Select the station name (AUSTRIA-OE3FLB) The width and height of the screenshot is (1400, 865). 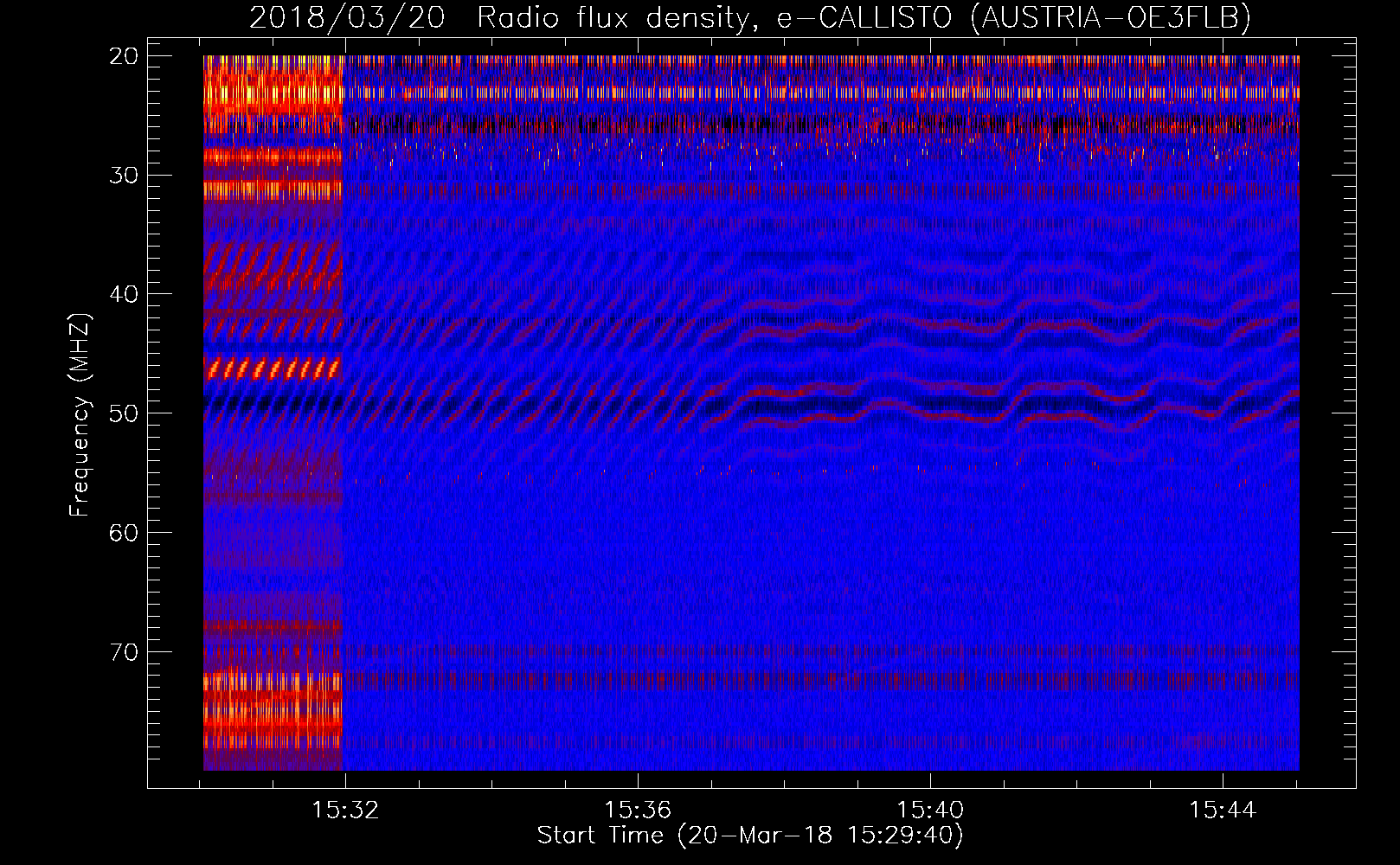tap(1110, 17)
